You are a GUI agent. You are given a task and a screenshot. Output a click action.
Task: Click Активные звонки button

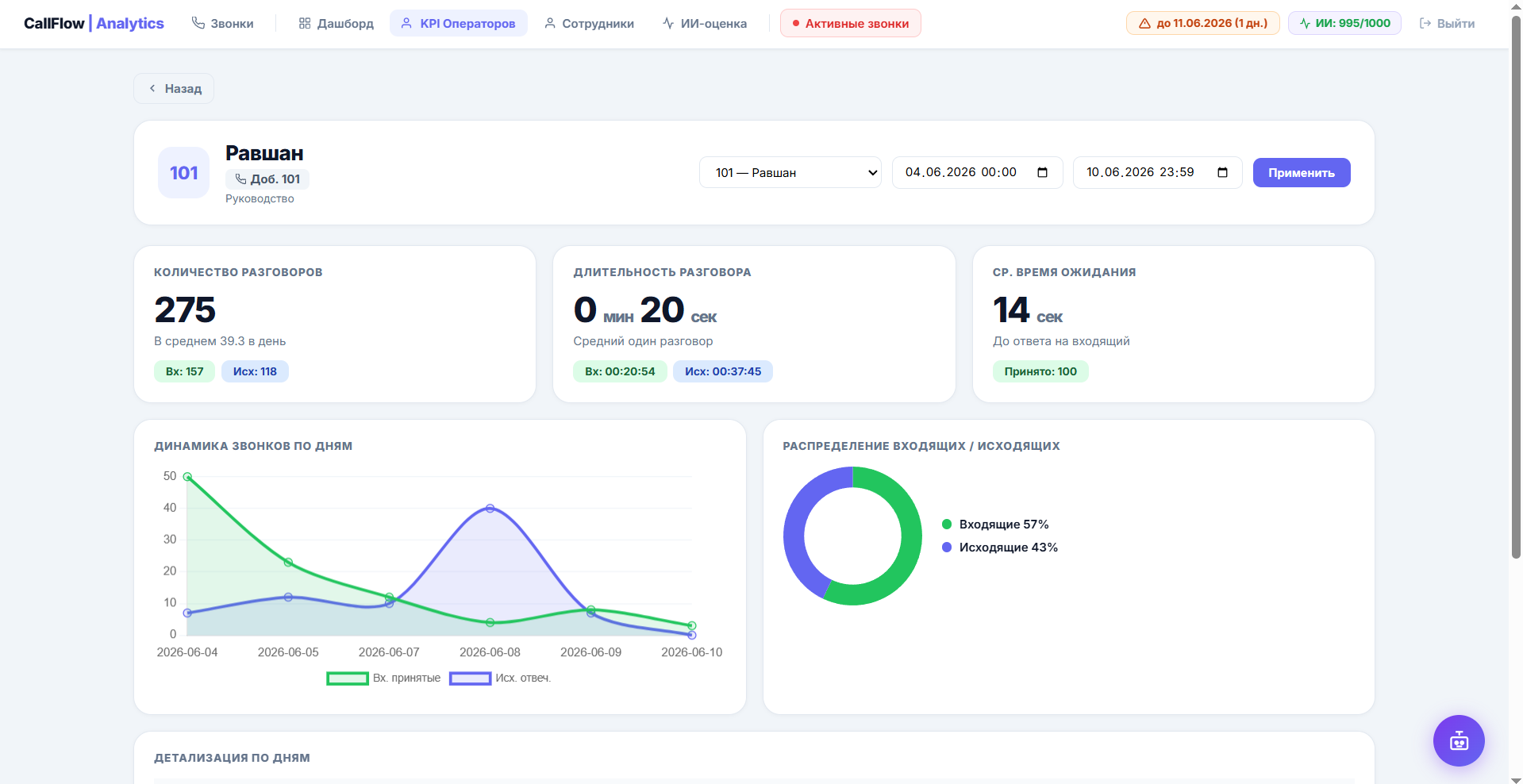pyautogui.click(x=850, y=24)
